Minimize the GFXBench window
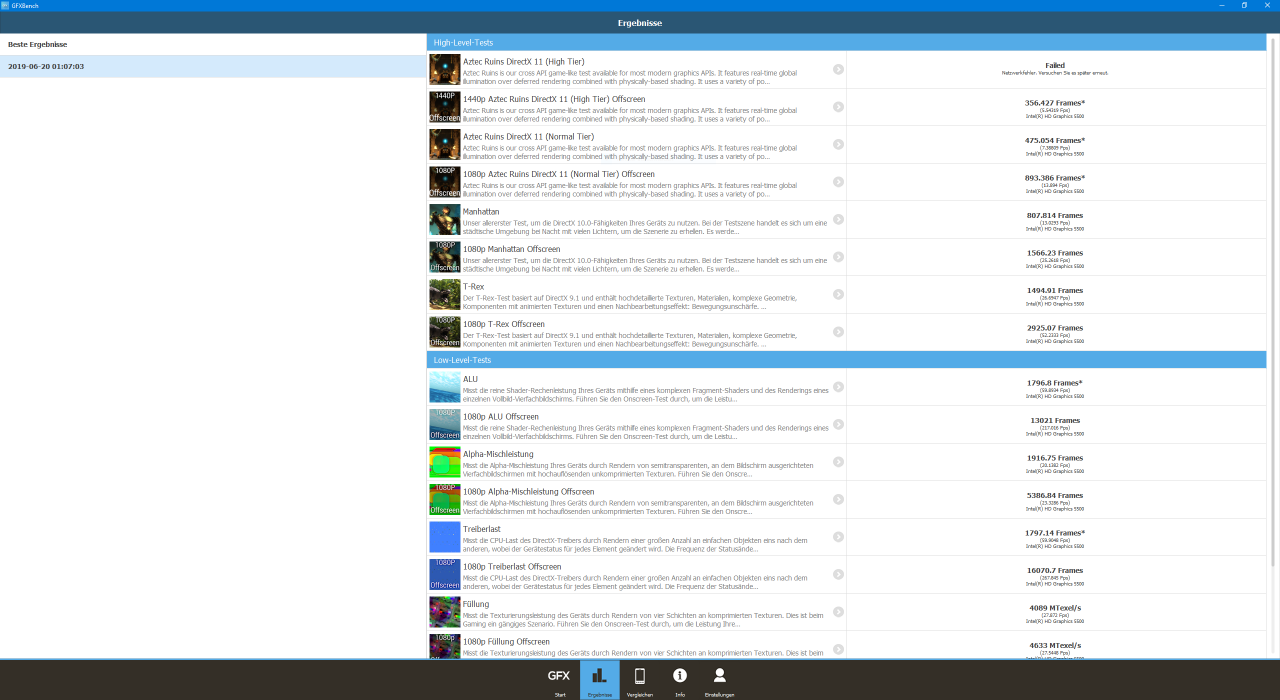 1221,5
